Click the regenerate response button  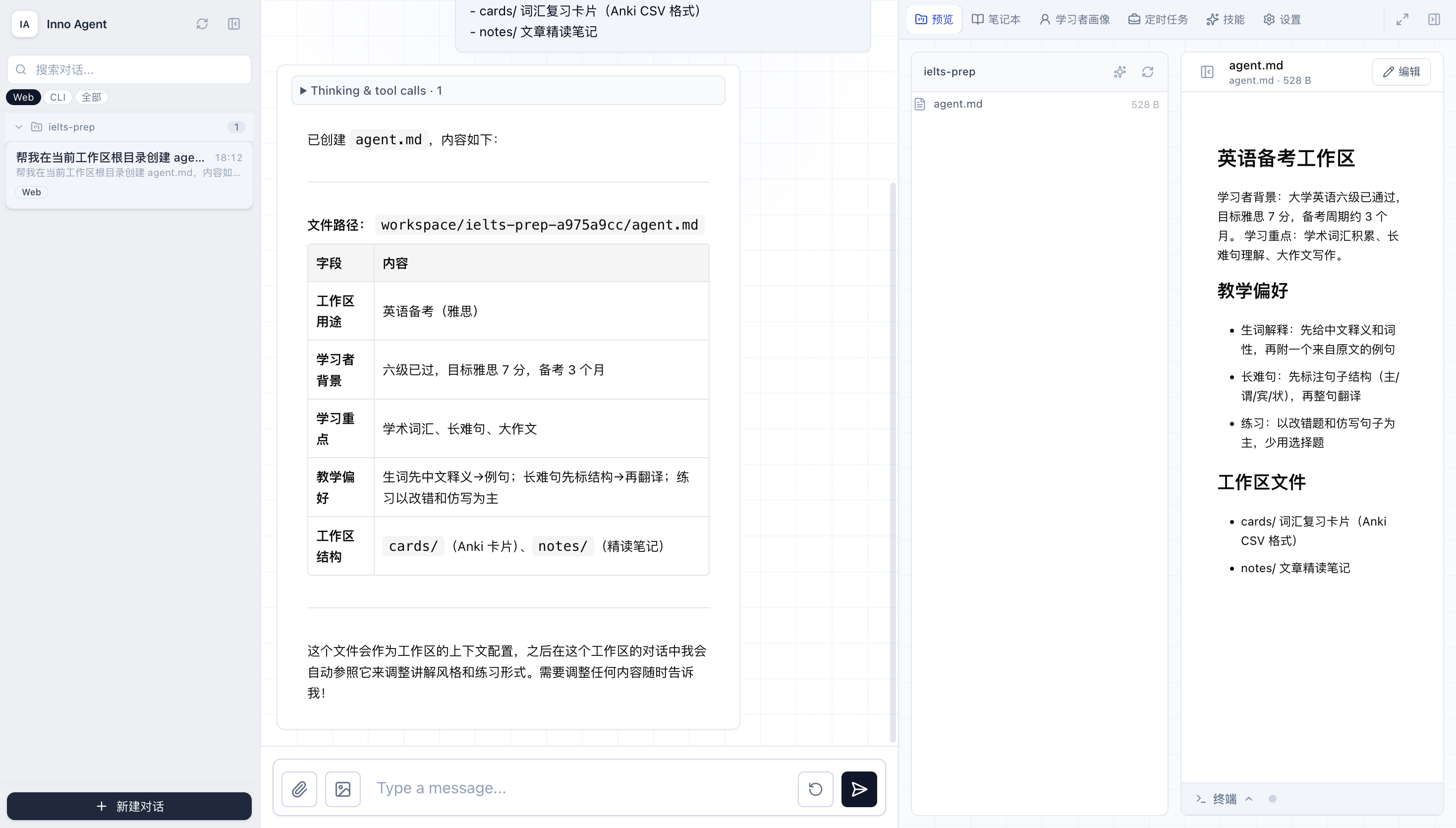coord(816,789)
